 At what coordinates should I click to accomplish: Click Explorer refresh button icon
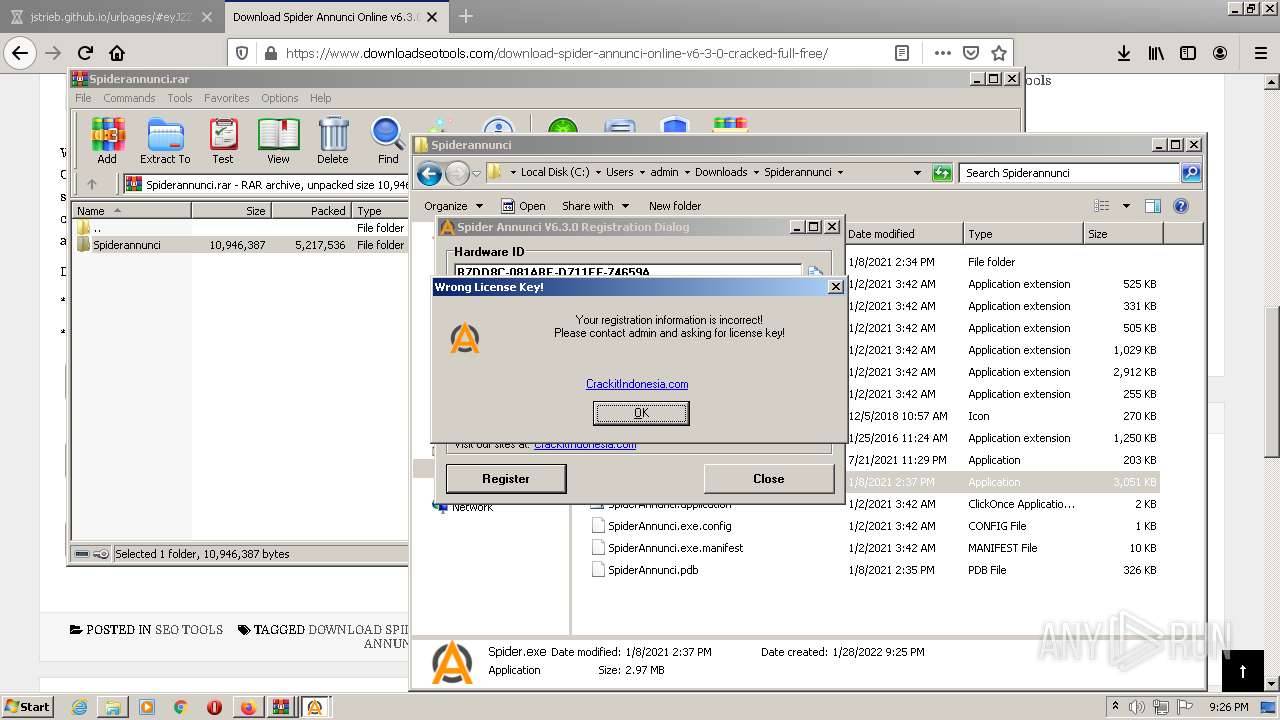[x=942, y=173]
